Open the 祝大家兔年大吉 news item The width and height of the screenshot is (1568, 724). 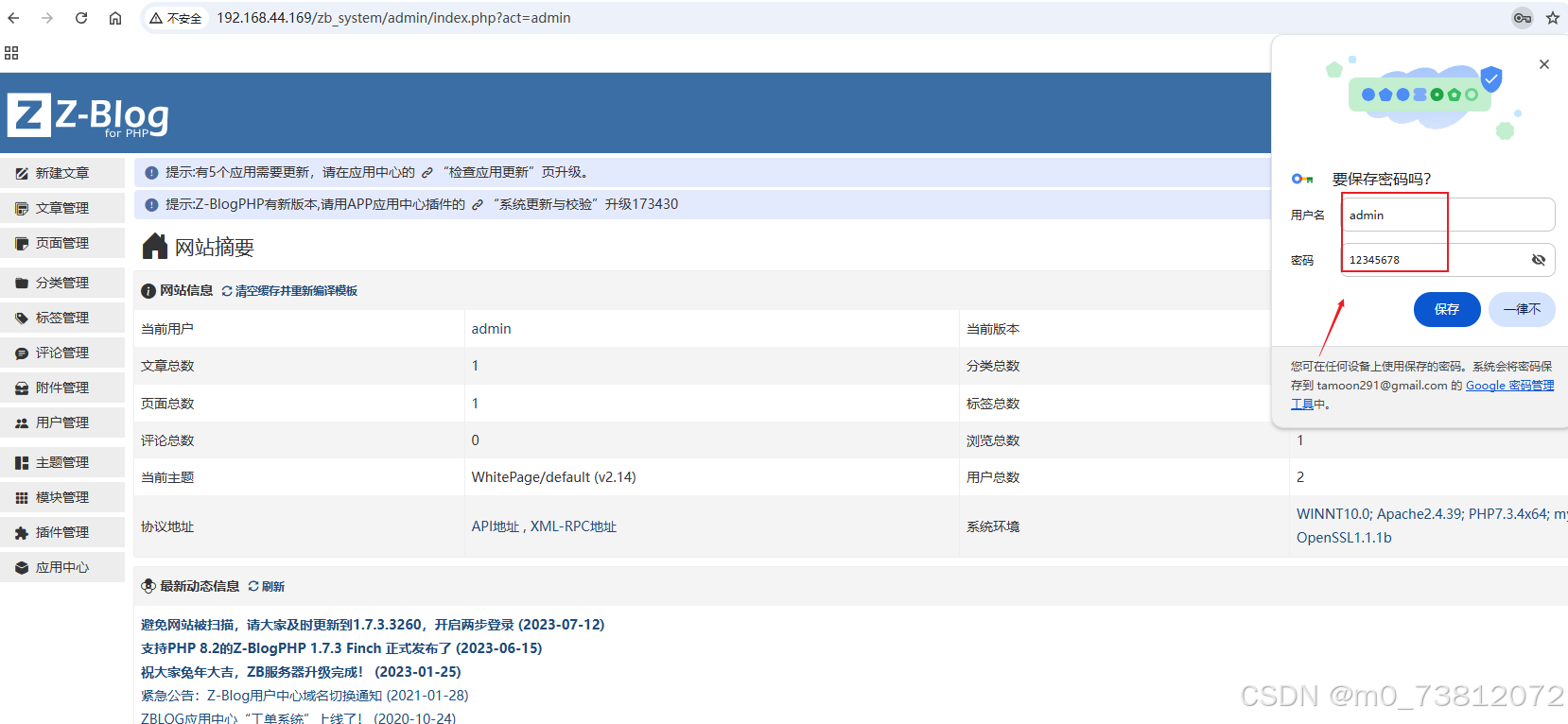[x=301, y=672]
